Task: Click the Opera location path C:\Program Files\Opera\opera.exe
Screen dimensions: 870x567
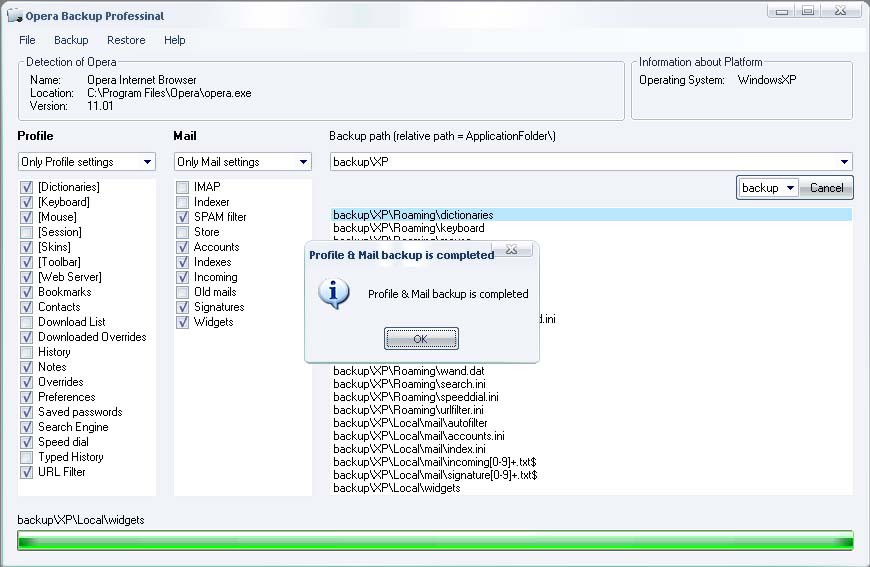Action: tap(169, 93)
